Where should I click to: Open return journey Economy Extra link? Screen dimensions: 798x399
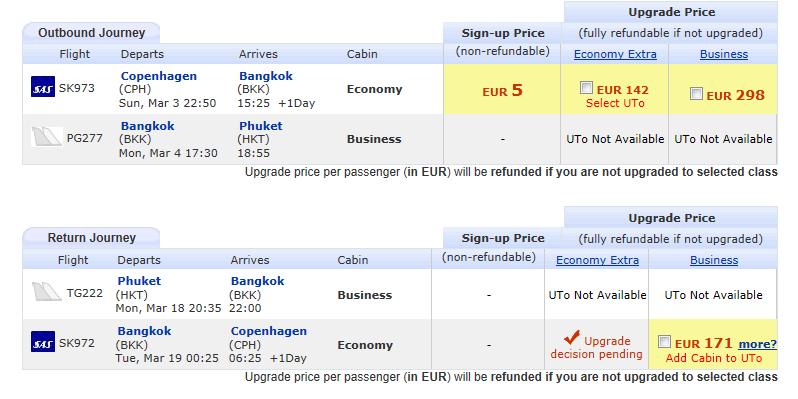(597, 260)
